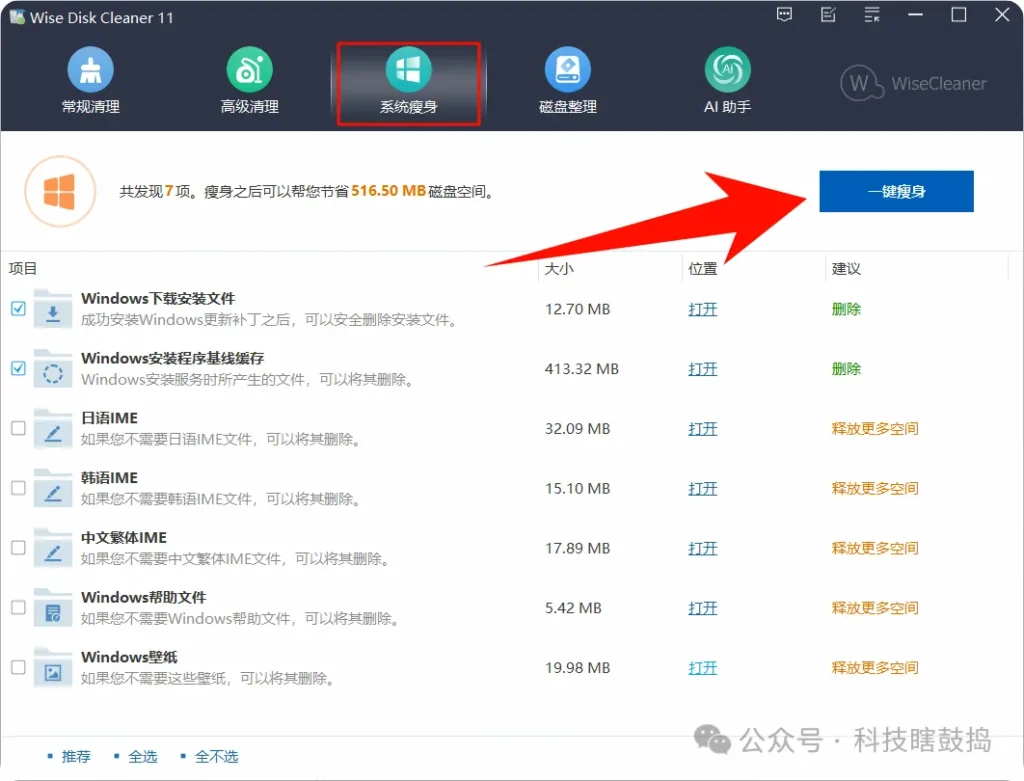The width and height of the screenshot is (1024, 781).
Task: Click the 12.70 MB size value
Action: point(578,309)
